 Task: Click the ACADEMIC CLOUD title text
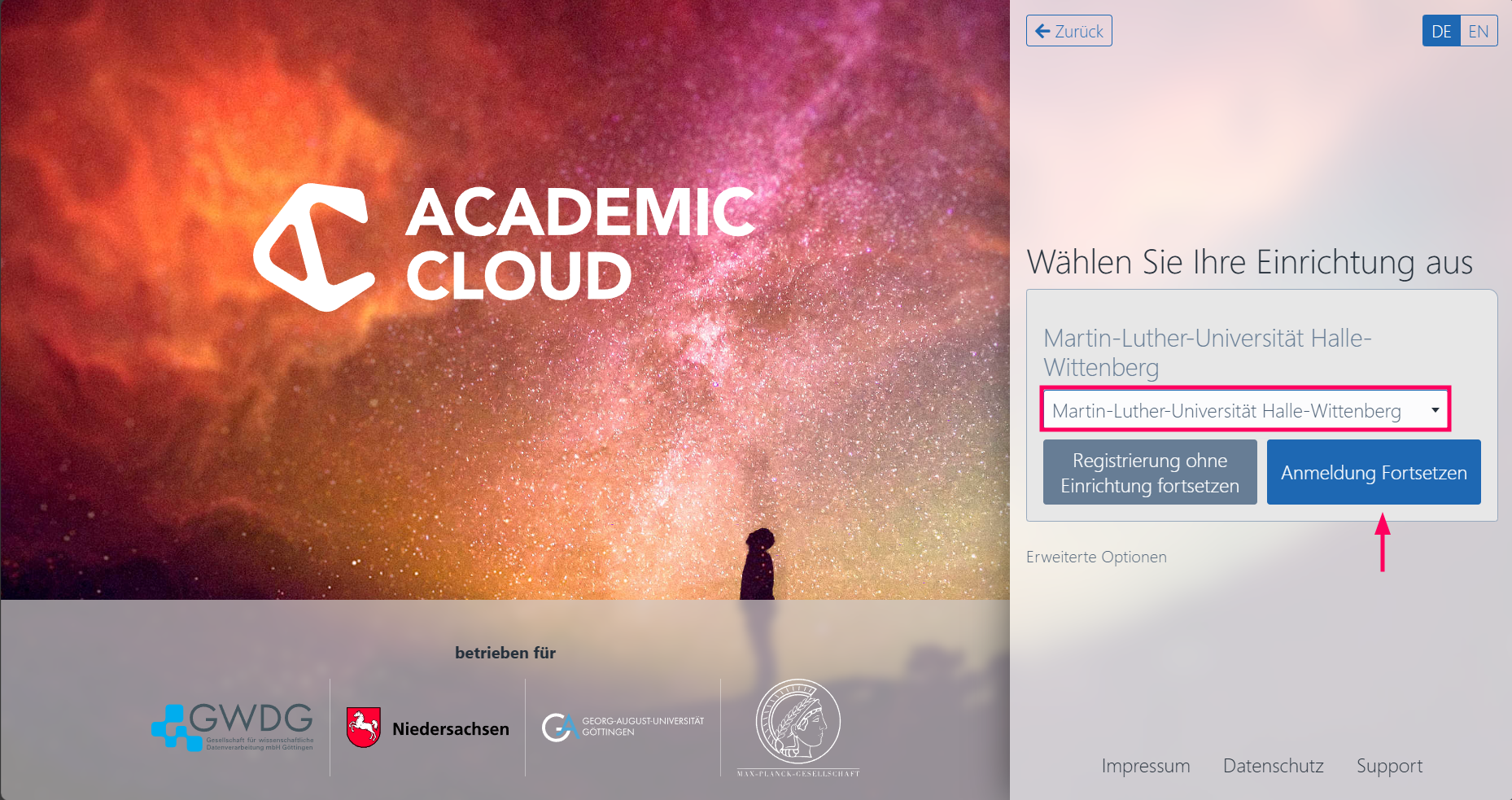tap(581, 243)
